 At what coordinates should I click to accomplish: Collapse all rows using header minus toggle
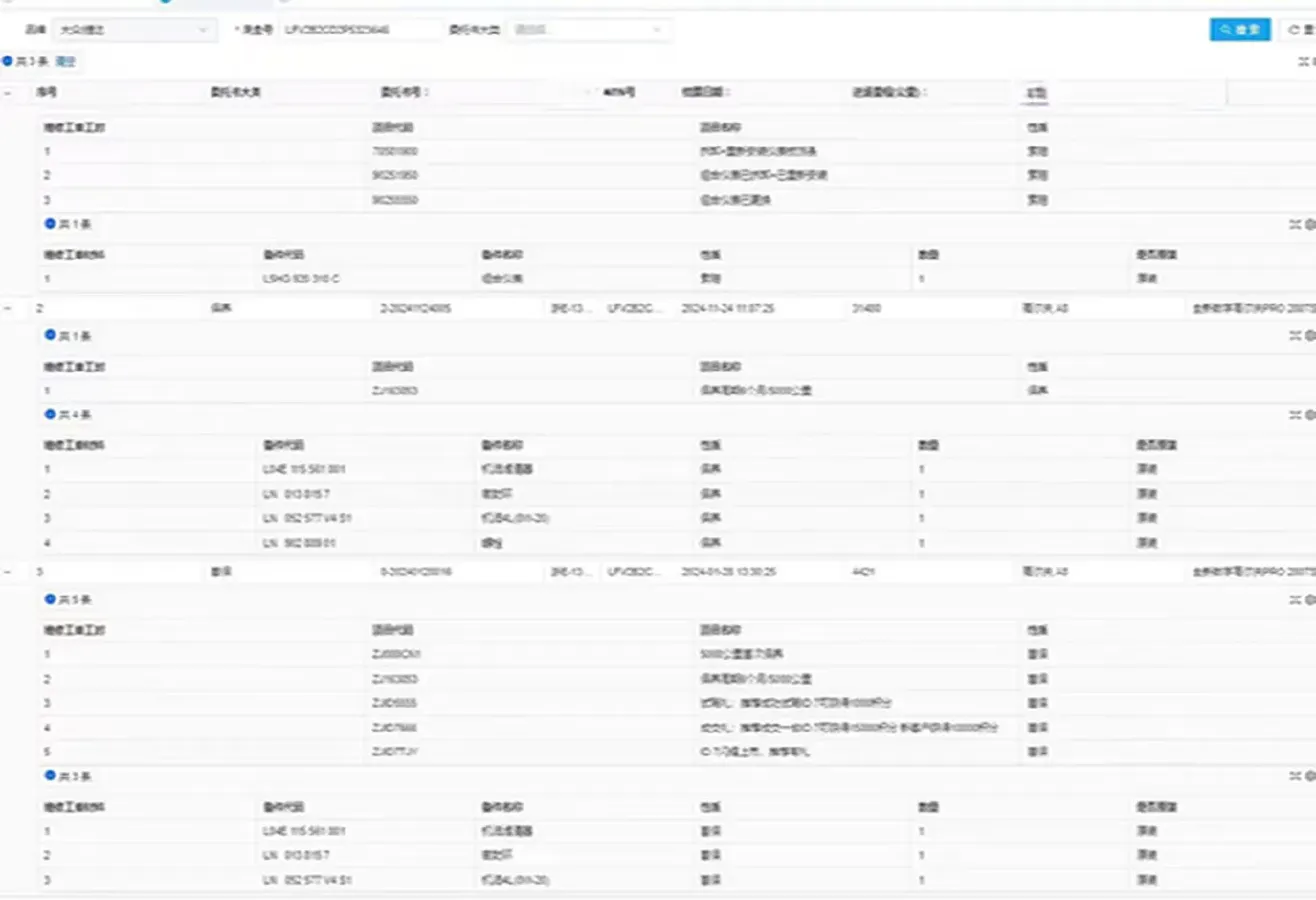(9, 92)
